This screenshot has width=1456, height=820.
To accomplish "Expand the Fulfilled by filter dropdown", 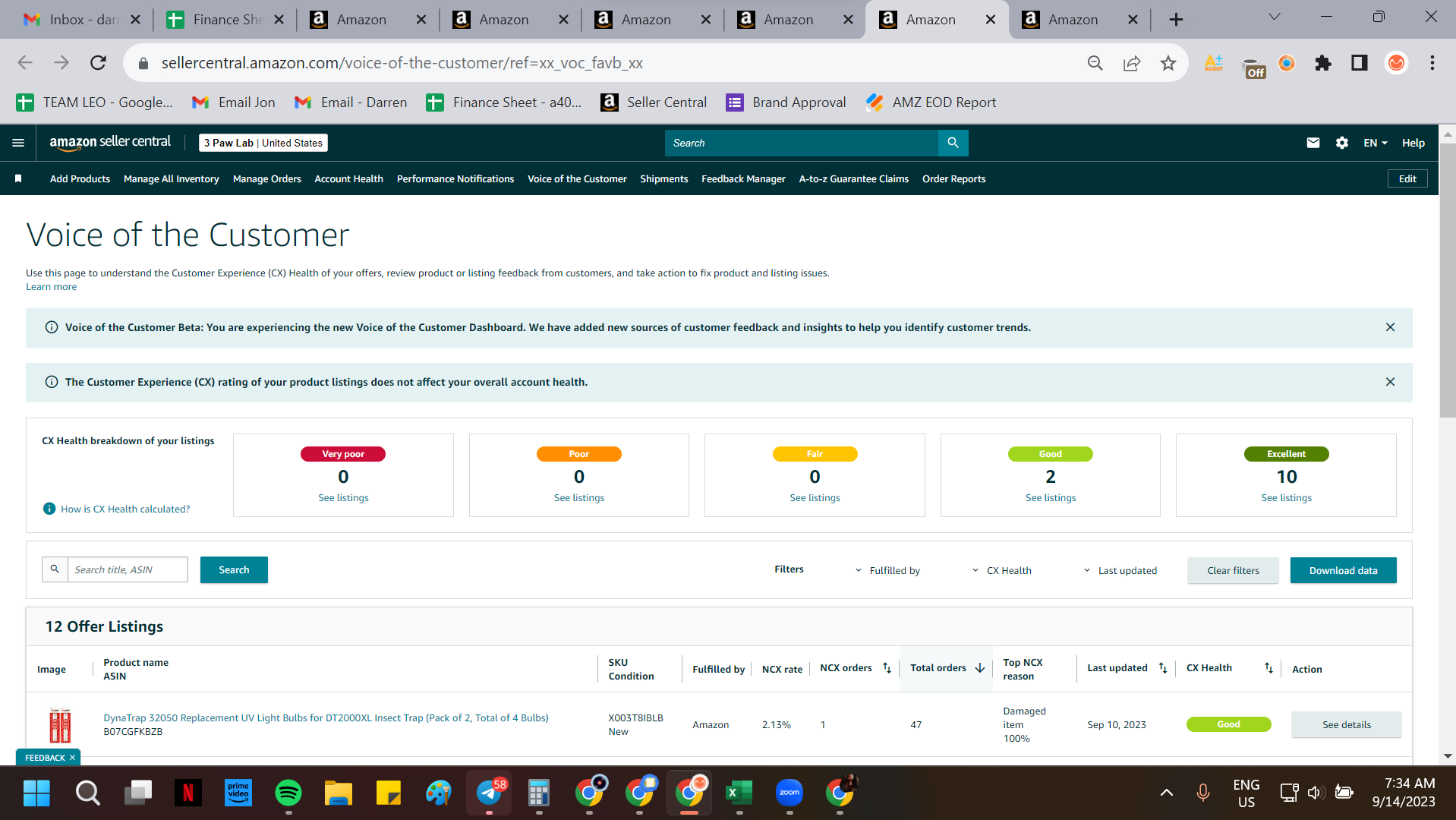I will tap(887, 570).
